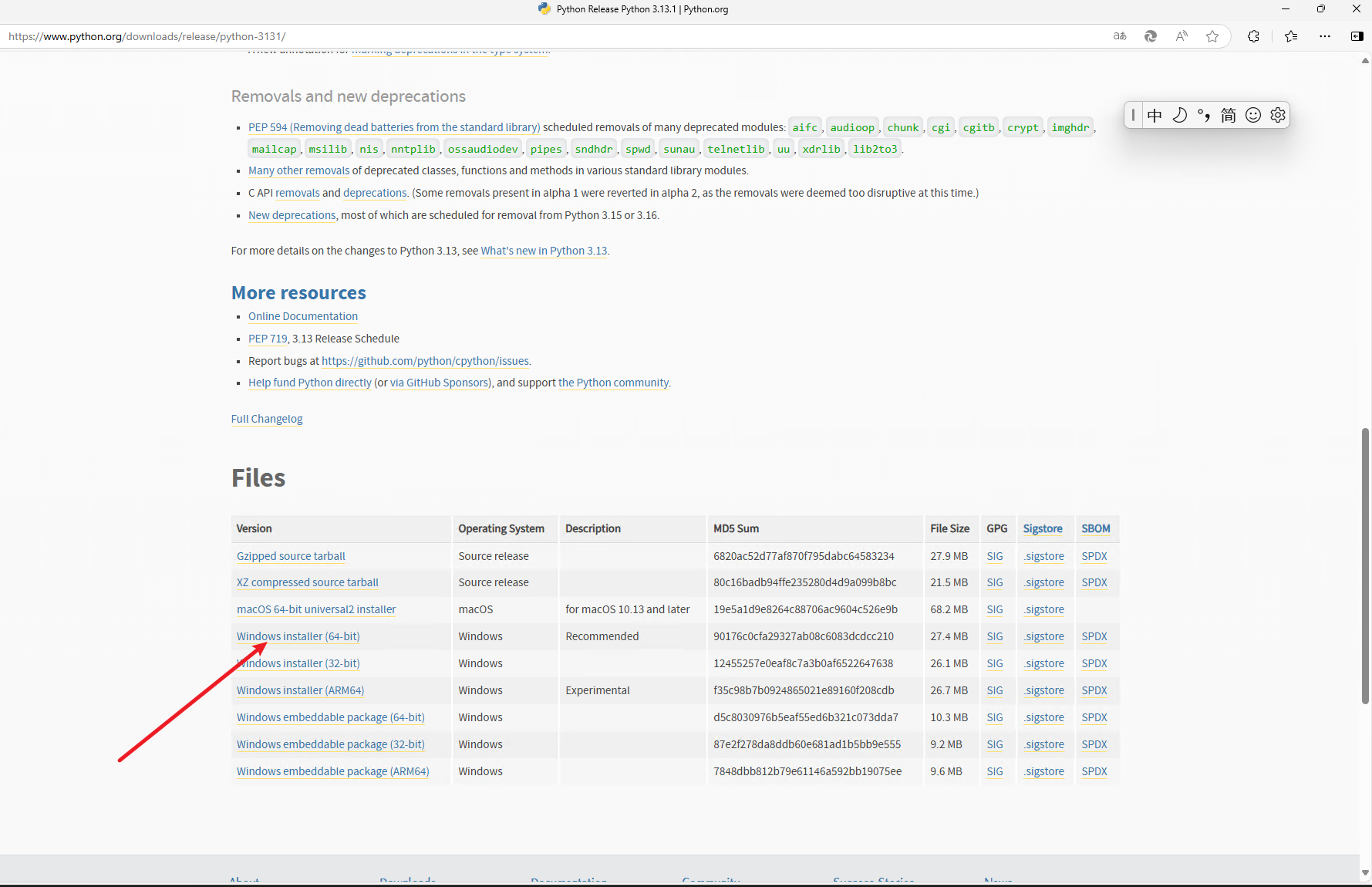Open SPDX link for Windows installer (64-bit)

[1094, 636]
